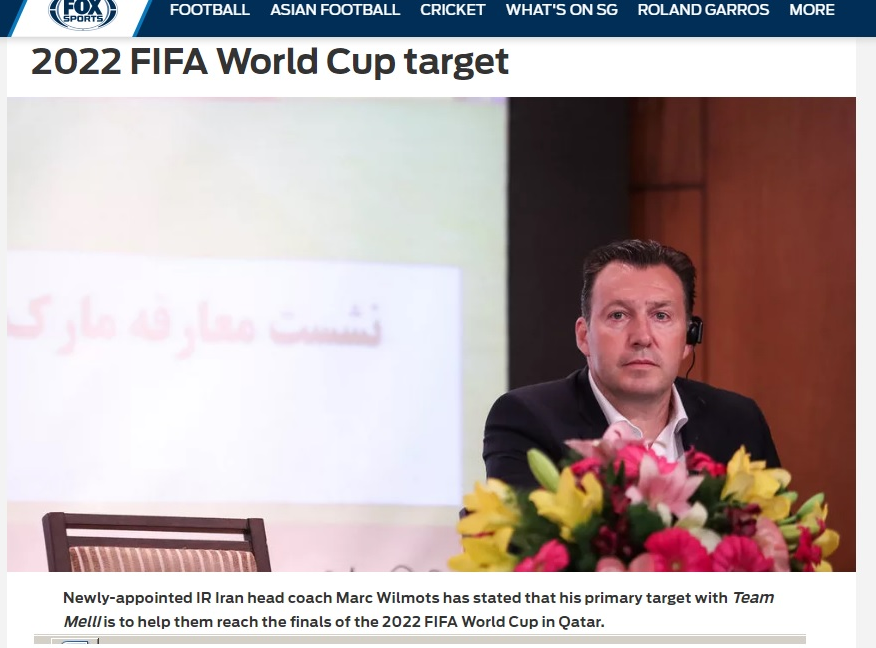
Task: Click the Fox Sports logo
Action: 83,12
